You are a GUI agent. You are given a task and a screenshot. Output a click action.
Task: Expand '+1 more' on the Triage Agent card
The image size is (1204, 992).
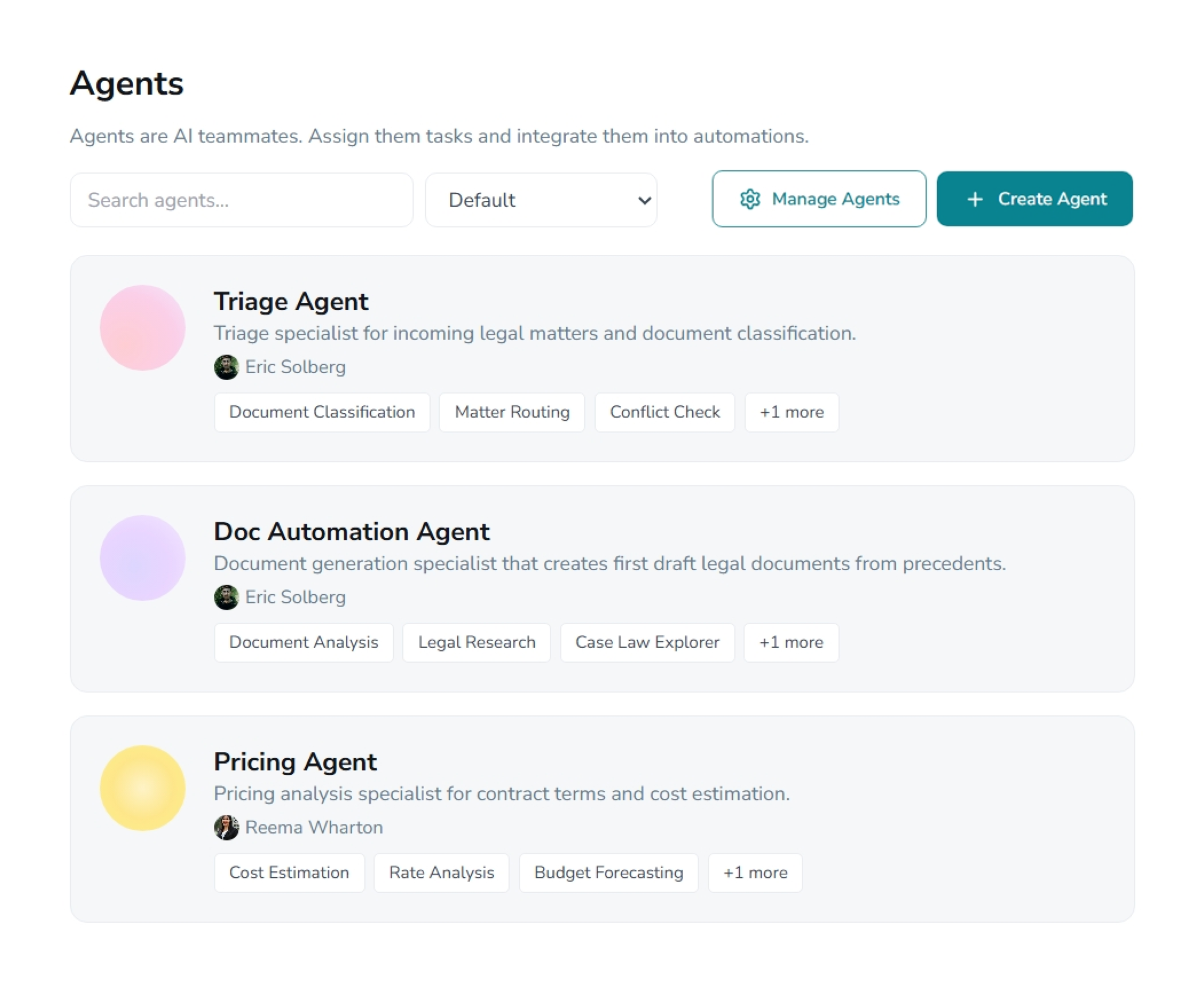(x=791, y=412)
